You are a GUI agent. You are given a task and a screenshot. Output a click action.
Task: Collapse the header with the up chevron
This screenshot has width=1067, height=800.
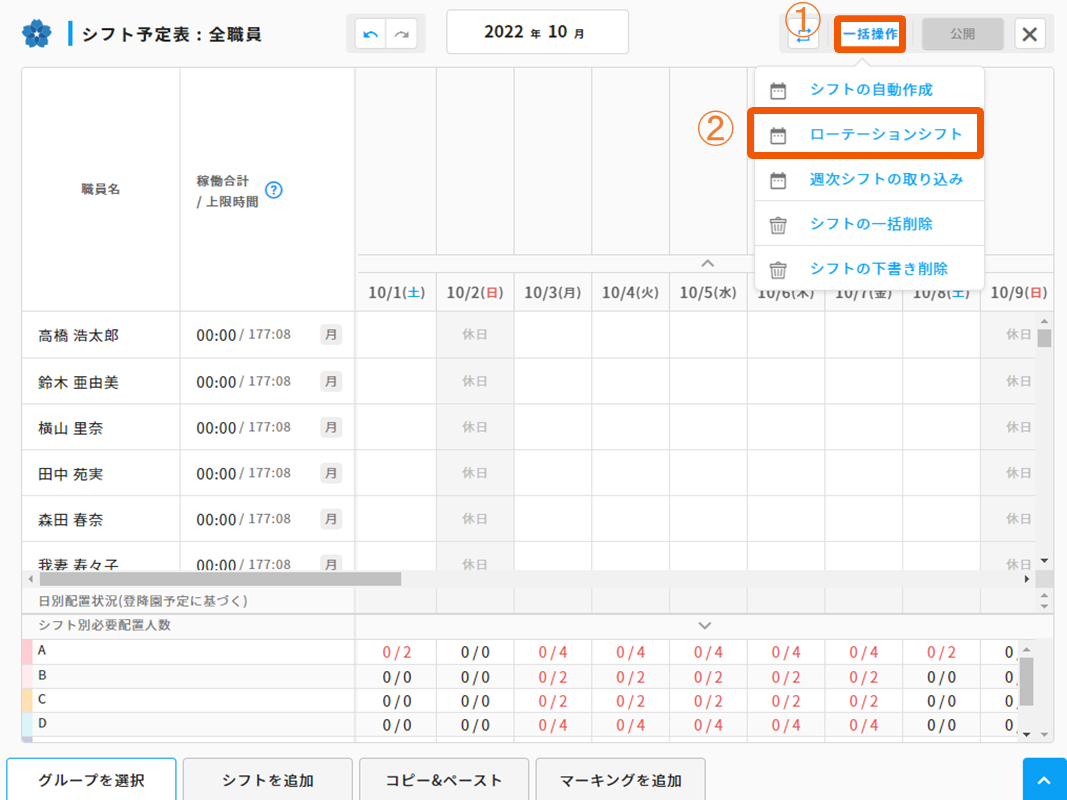click(x=707, y=263)
